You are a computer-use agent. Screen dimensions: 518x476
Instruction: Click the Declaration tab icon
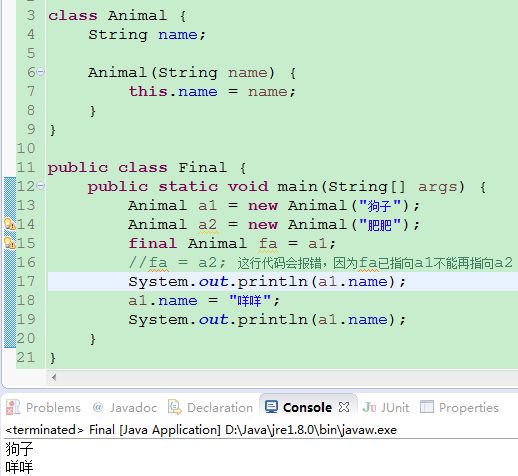pos(175,407)
